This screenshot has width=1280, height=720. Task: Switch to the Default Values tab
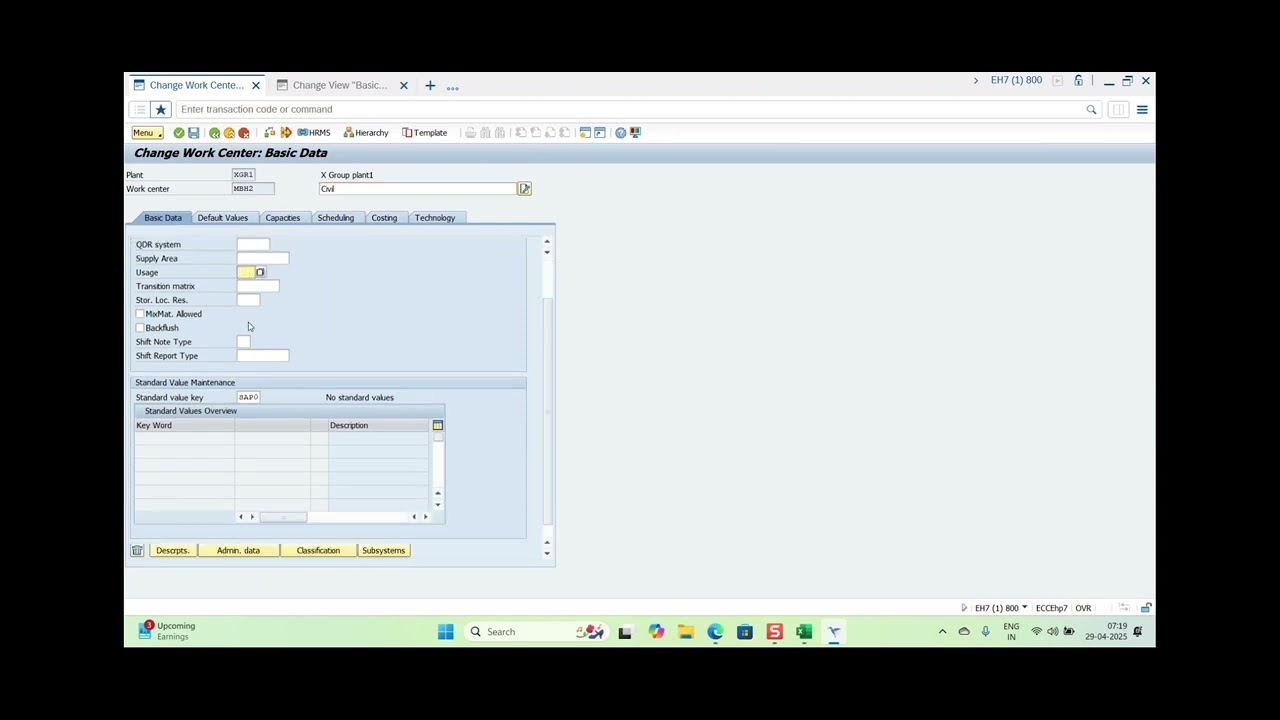[x=223, y=218]
